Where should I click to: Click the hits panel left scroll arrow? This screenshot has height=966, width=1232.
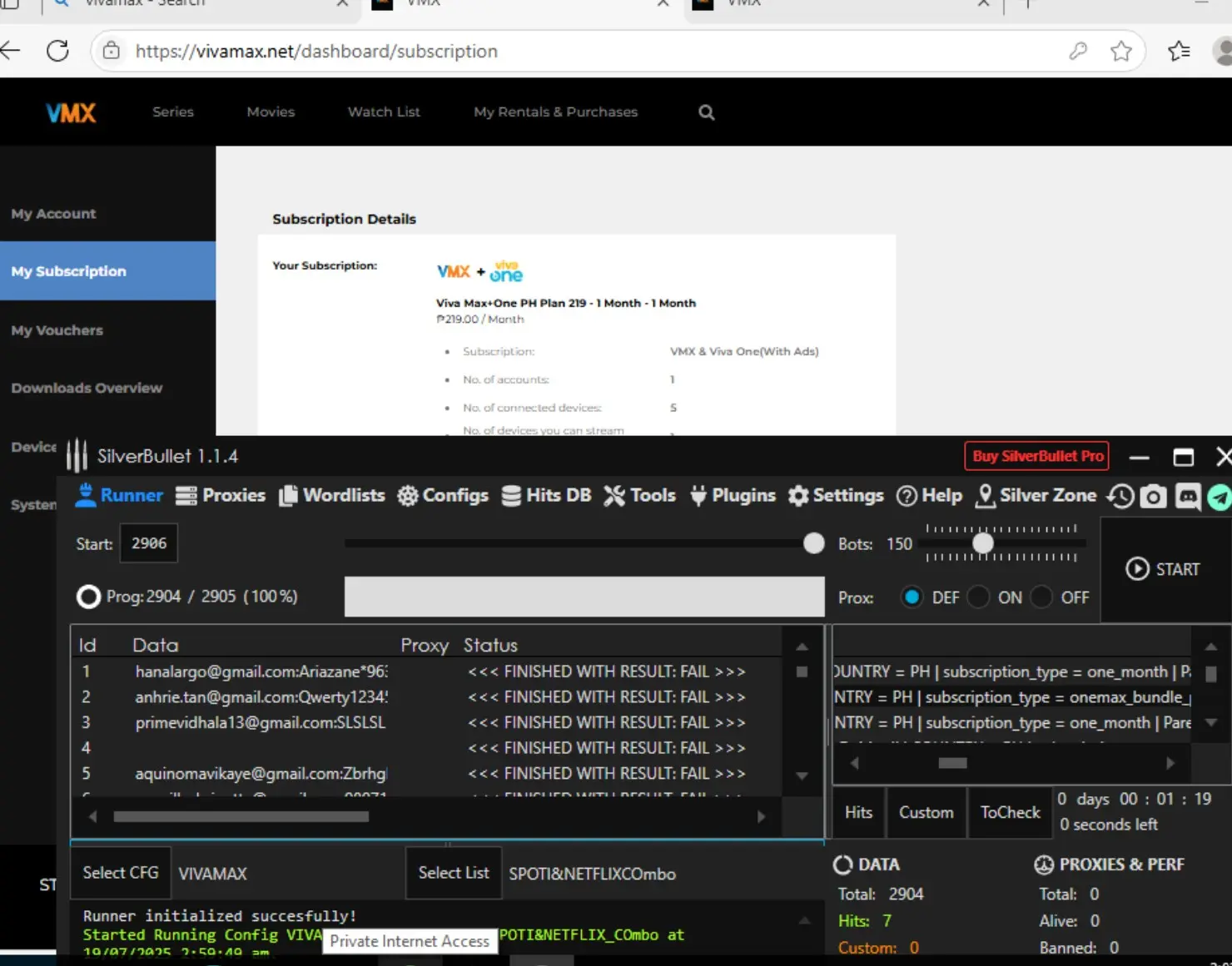(854, 763)
